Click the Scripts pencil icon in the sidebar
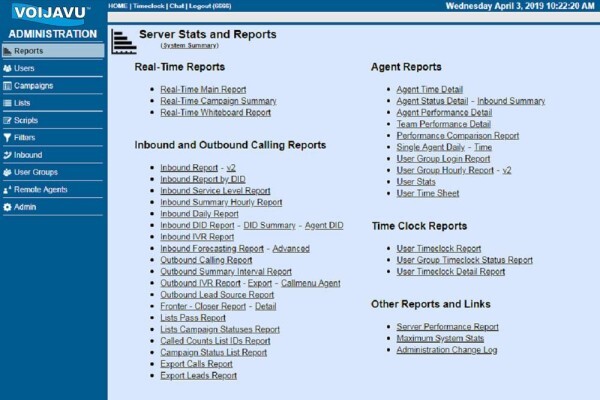This screenshot has height=400, width=600. 7,120
